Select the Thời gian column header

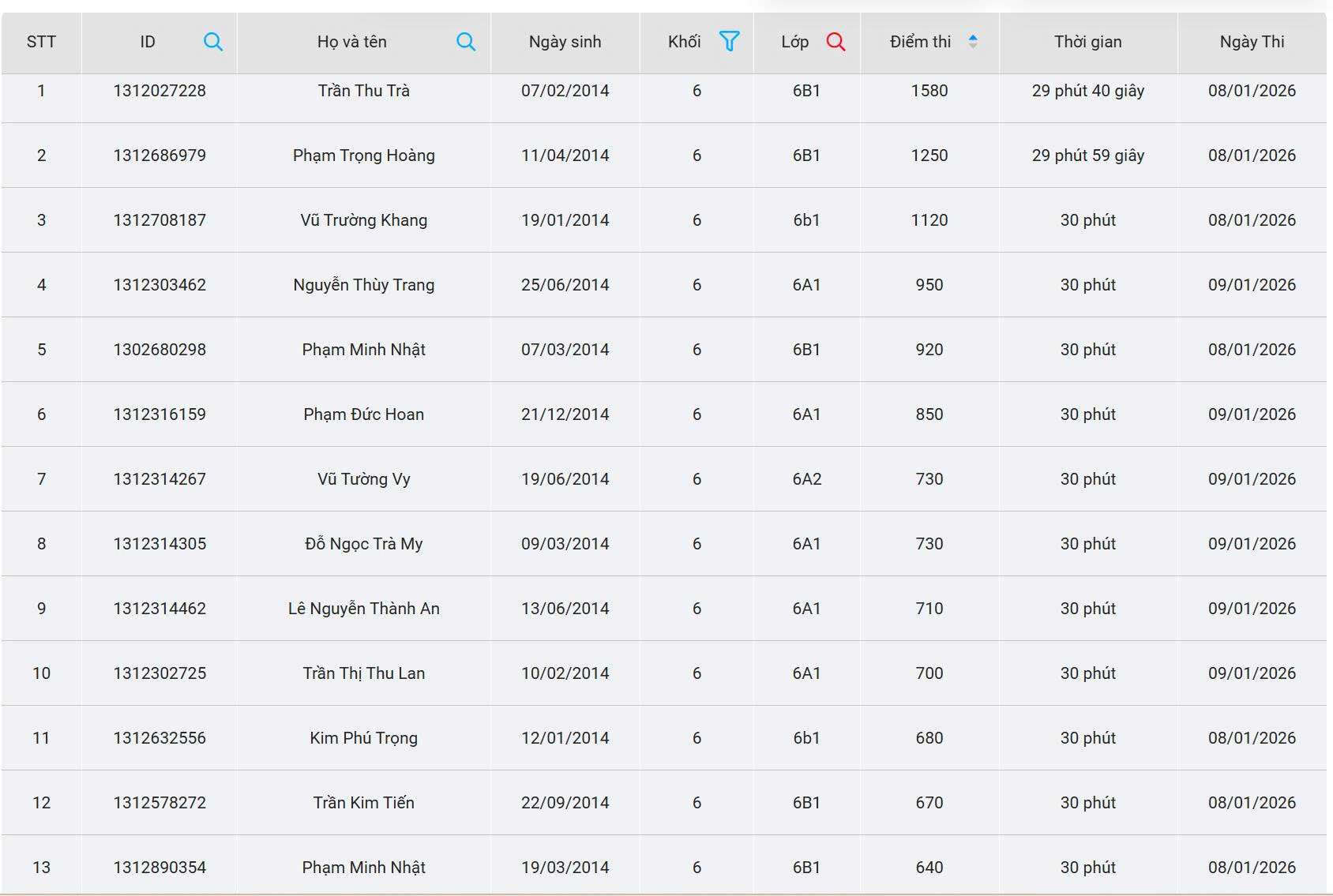pyautogui.click(x=1087, y=42)
